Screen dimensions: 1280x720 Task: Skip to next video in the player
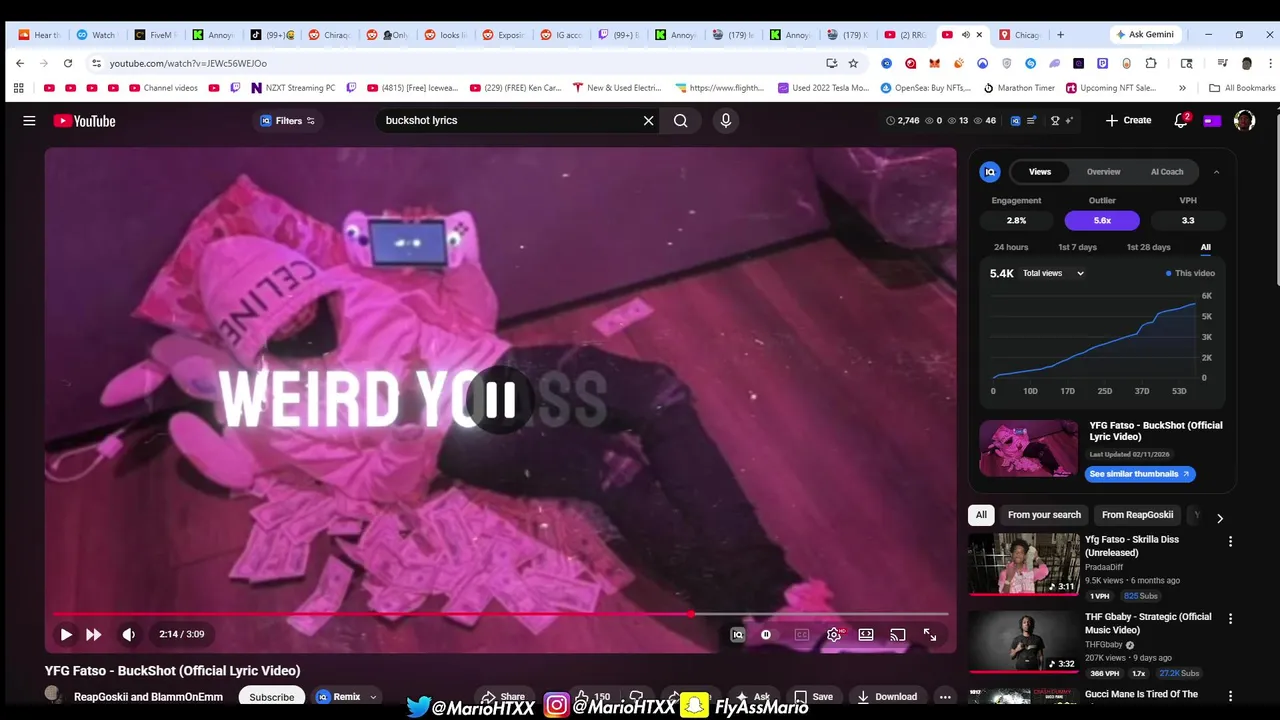point(94,634)
